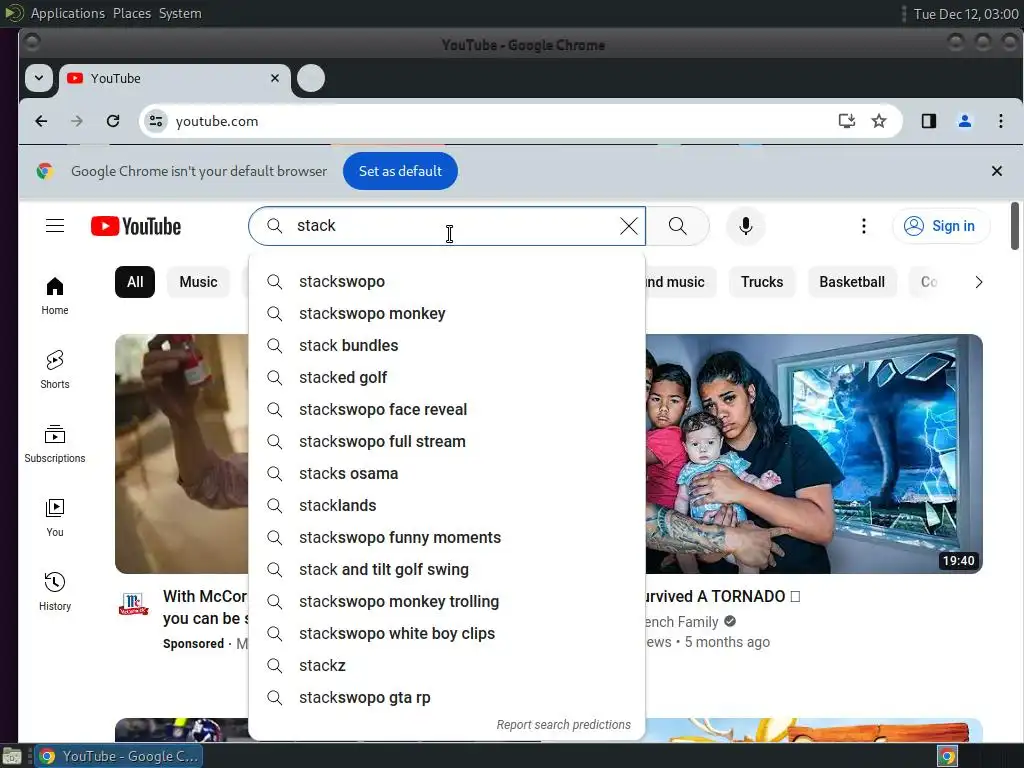Choose 'stacks osama' suggestion
This screenshot has height=768, width=1024.
[x=447, y=473]
